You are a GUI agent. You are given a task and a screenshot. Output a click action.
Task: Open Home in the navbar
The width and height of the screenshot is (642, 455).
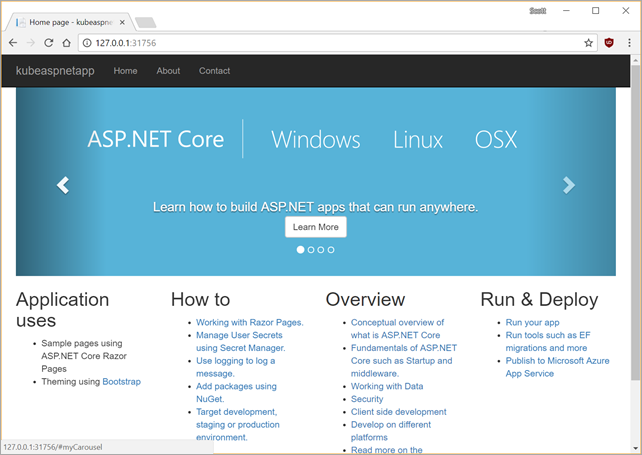click(x=125, y=71)
